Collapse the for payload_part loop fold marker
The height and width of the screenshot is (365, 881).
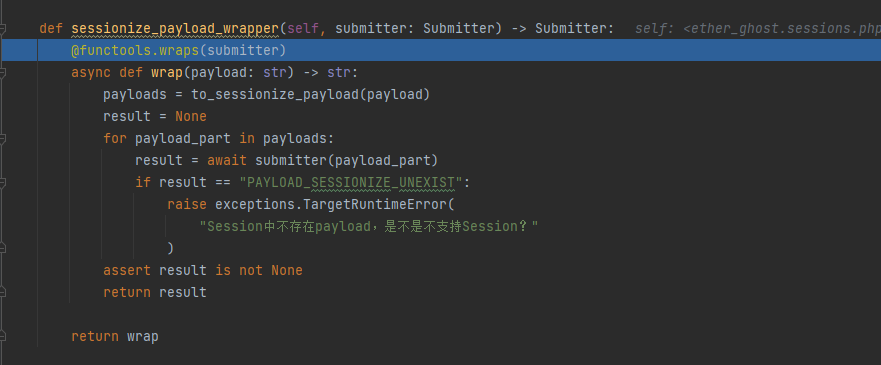point(3,138)
